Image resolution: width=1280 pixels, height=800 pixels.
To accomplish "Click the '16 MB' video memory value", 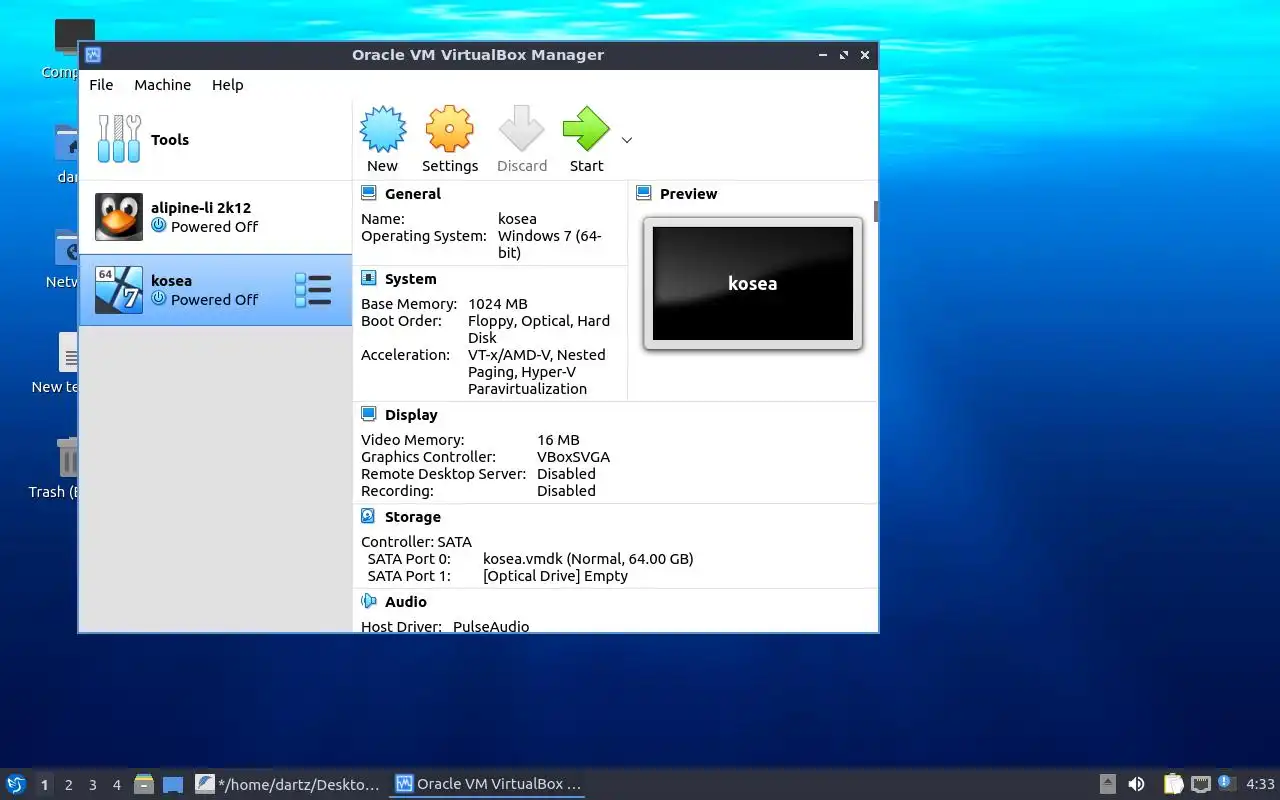I will pos(558,440).
